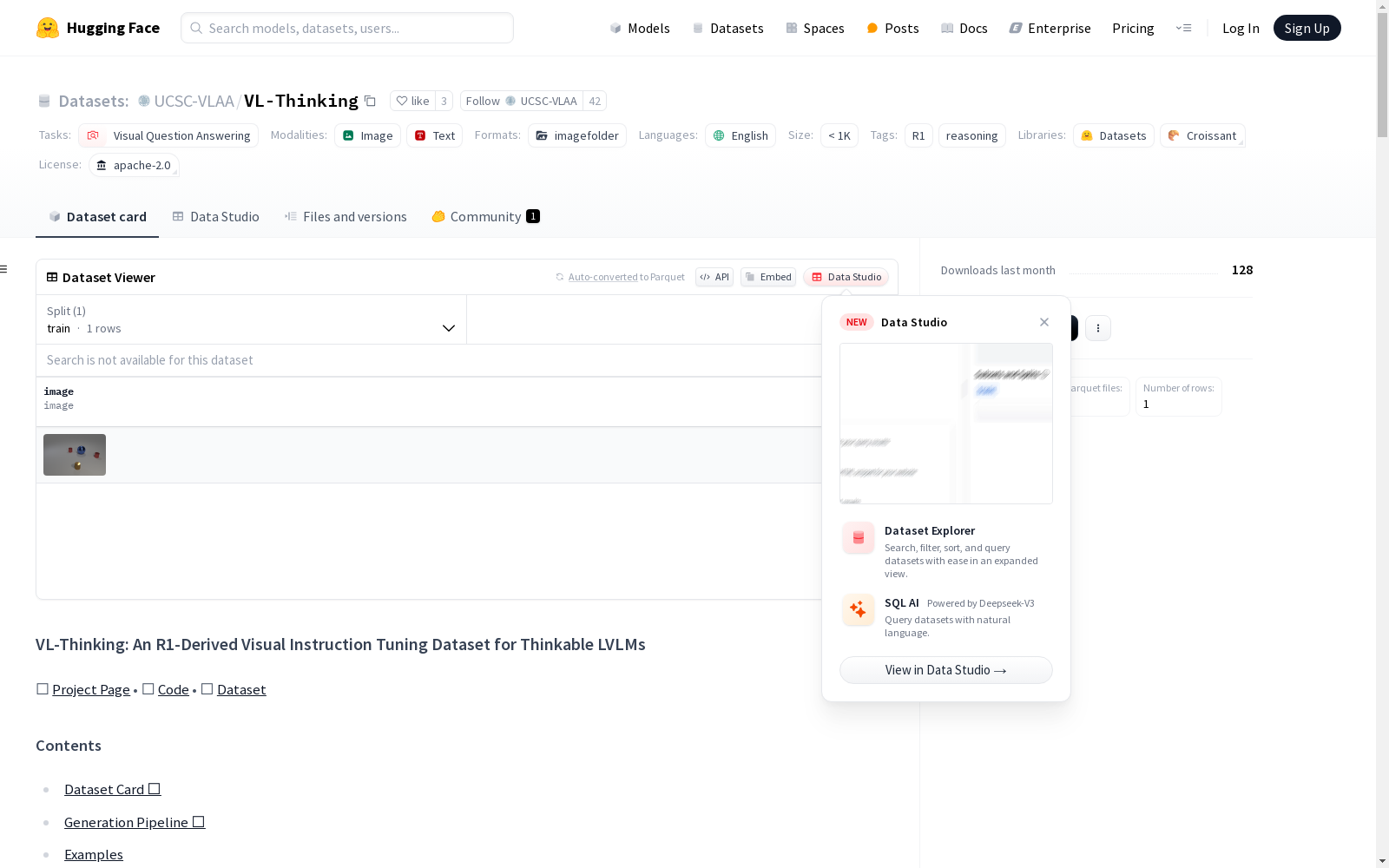Image resolution: width=1389 pixels, height=868 pixels.
Task: Click the Sign Up button
Action: click(x=1307, y=28)
